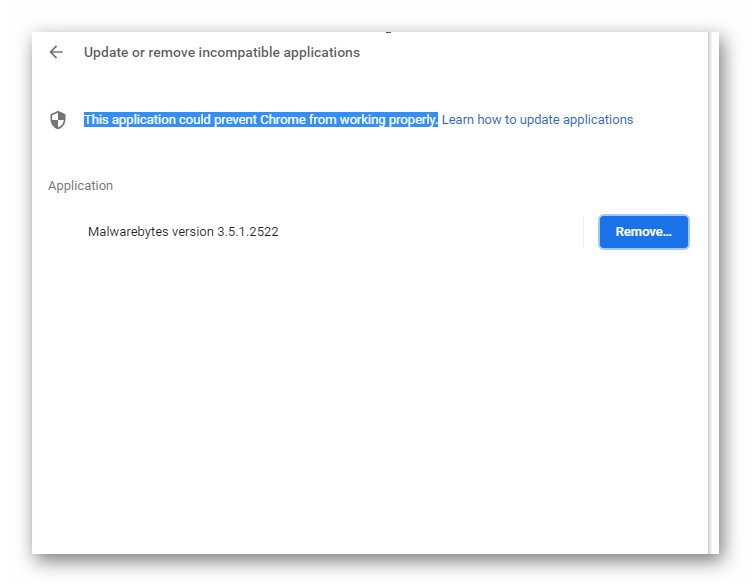This screenshot has width=751, height=586.
Task: Select the 'Malwarebytes version 3.5.1.2522' text
Action: [x=183, y=231]
